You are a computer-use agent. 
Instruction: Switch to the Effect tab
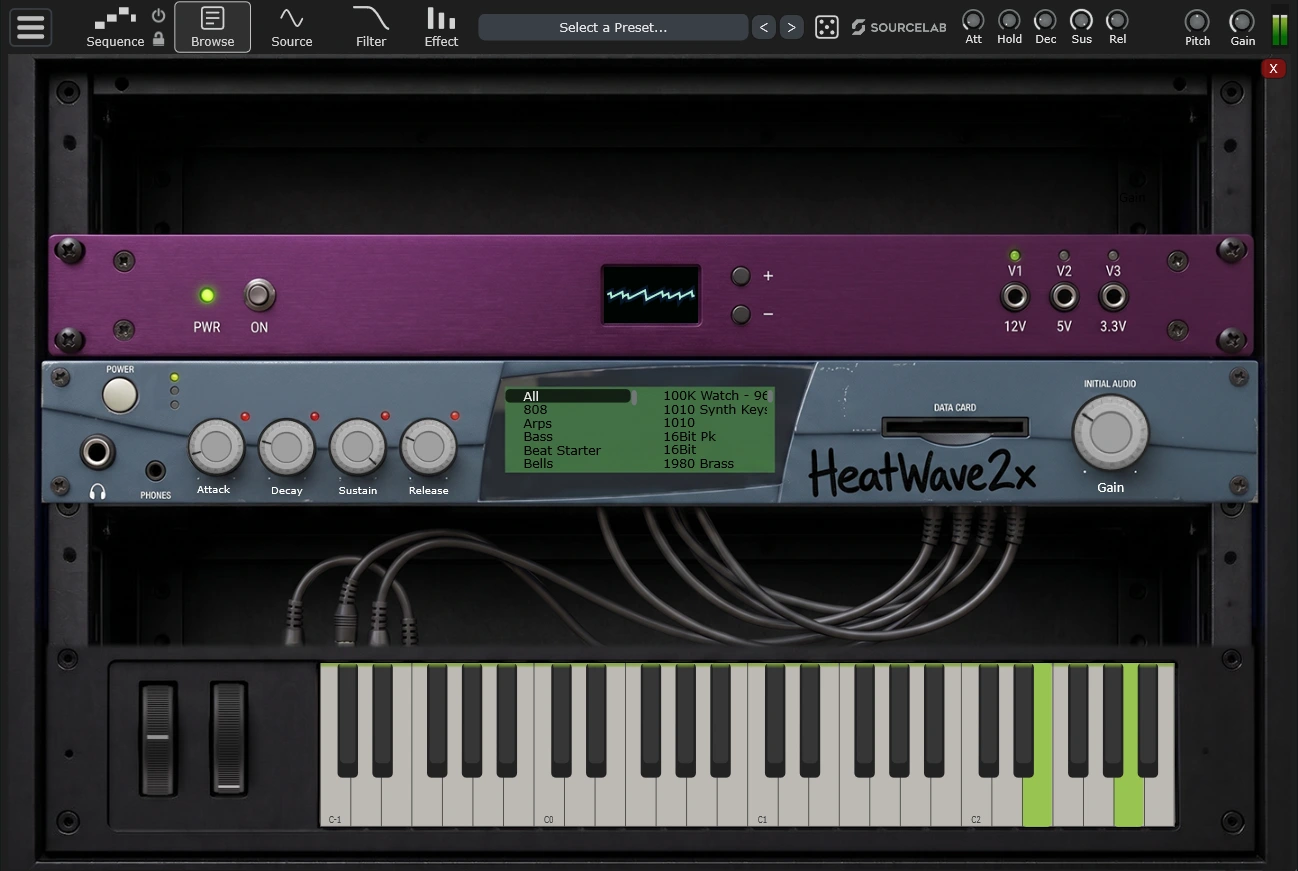[441, 27]
